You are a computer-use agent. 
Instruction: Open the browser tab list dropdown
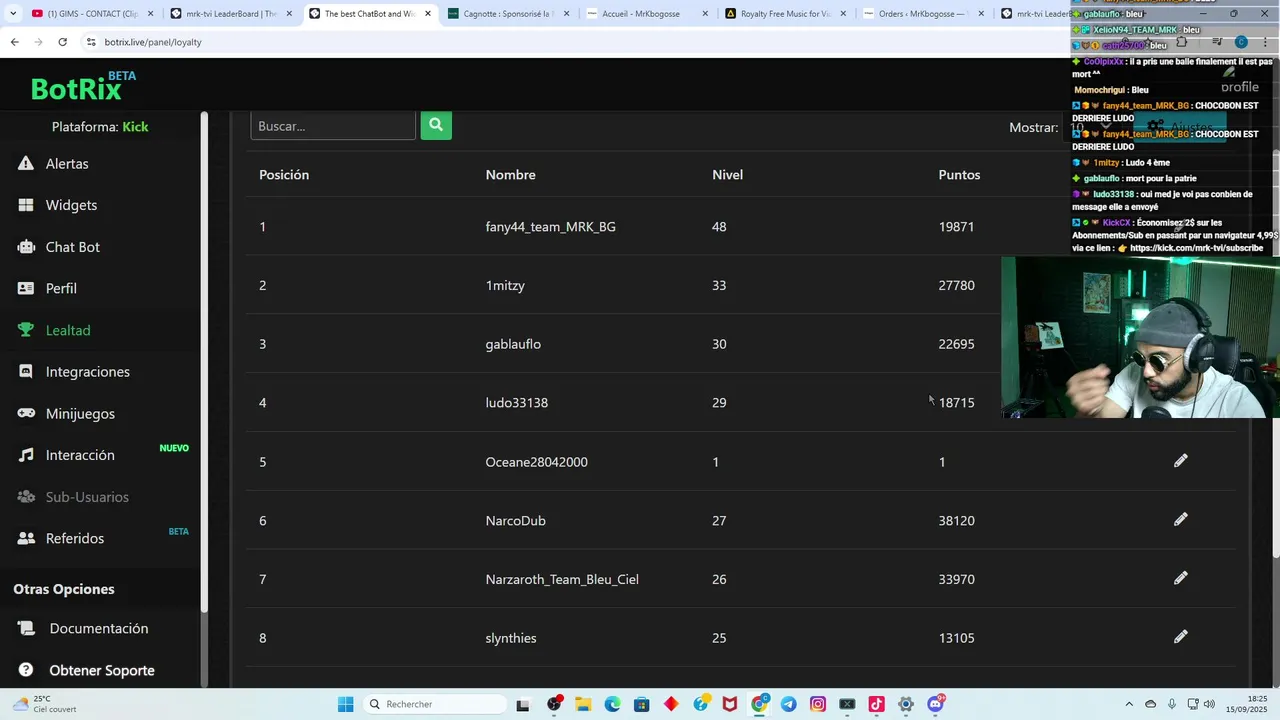[13, 14]
